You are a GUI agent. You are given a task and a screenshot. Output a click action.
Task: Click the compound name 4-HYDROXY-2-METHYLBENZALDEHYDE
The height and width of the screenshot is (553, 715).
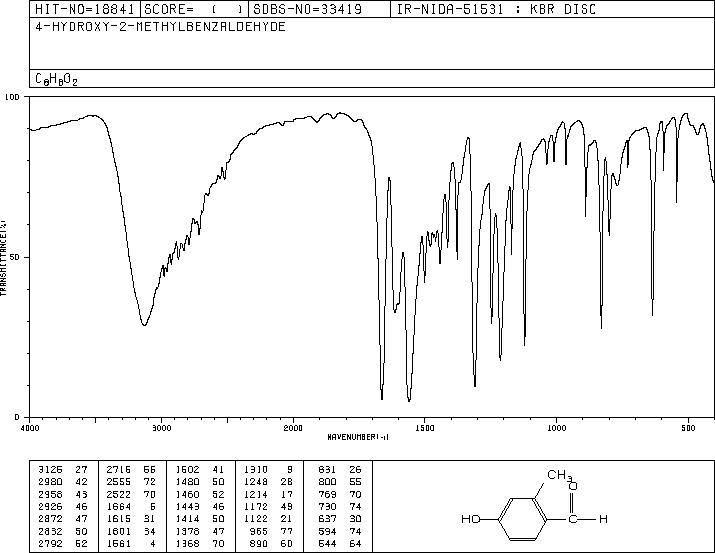(x=161, y=26)
